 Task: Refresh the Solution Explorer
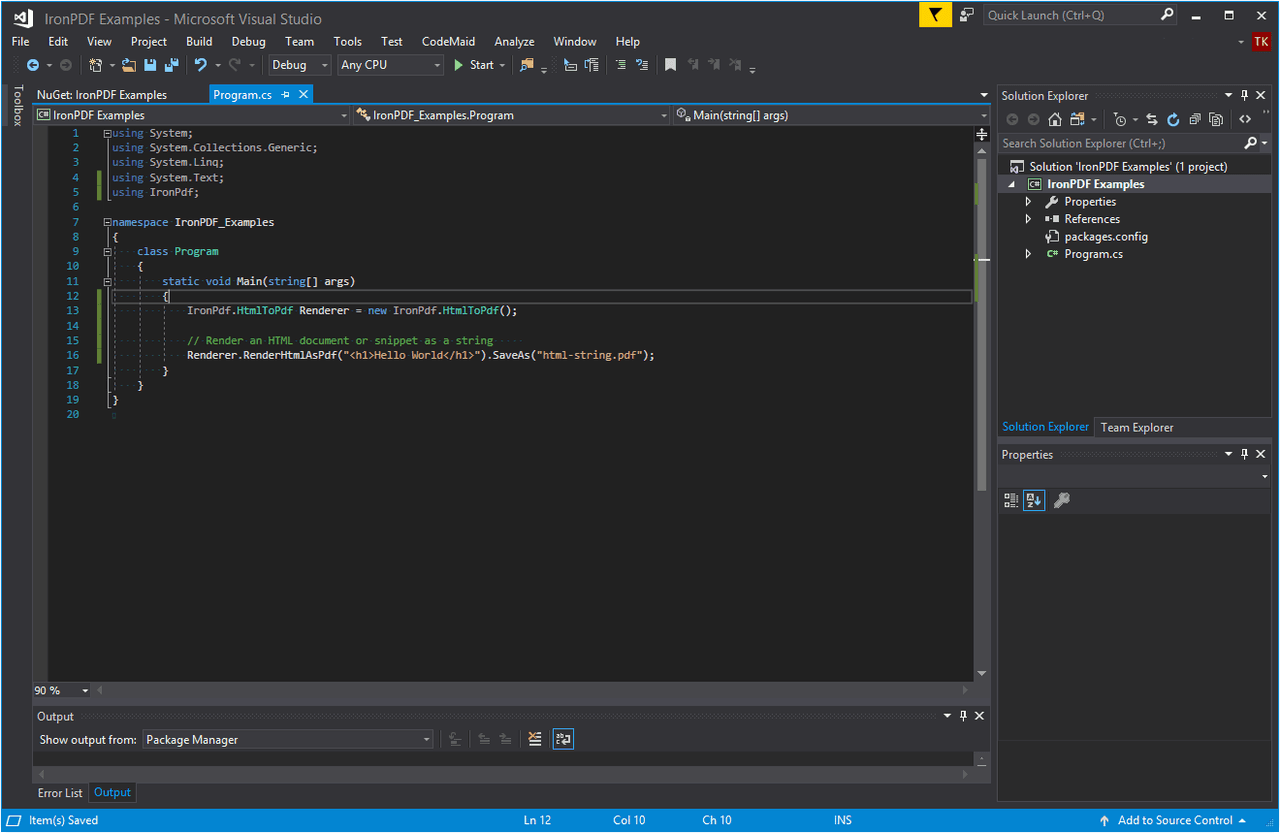(1173, 119)
